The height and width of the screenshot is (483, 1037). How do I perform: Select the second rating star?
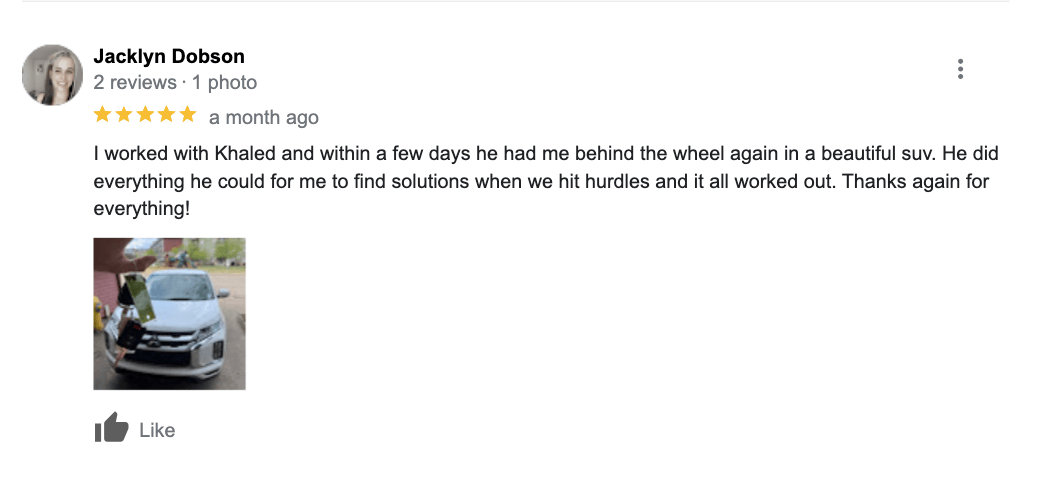(124, 114)
